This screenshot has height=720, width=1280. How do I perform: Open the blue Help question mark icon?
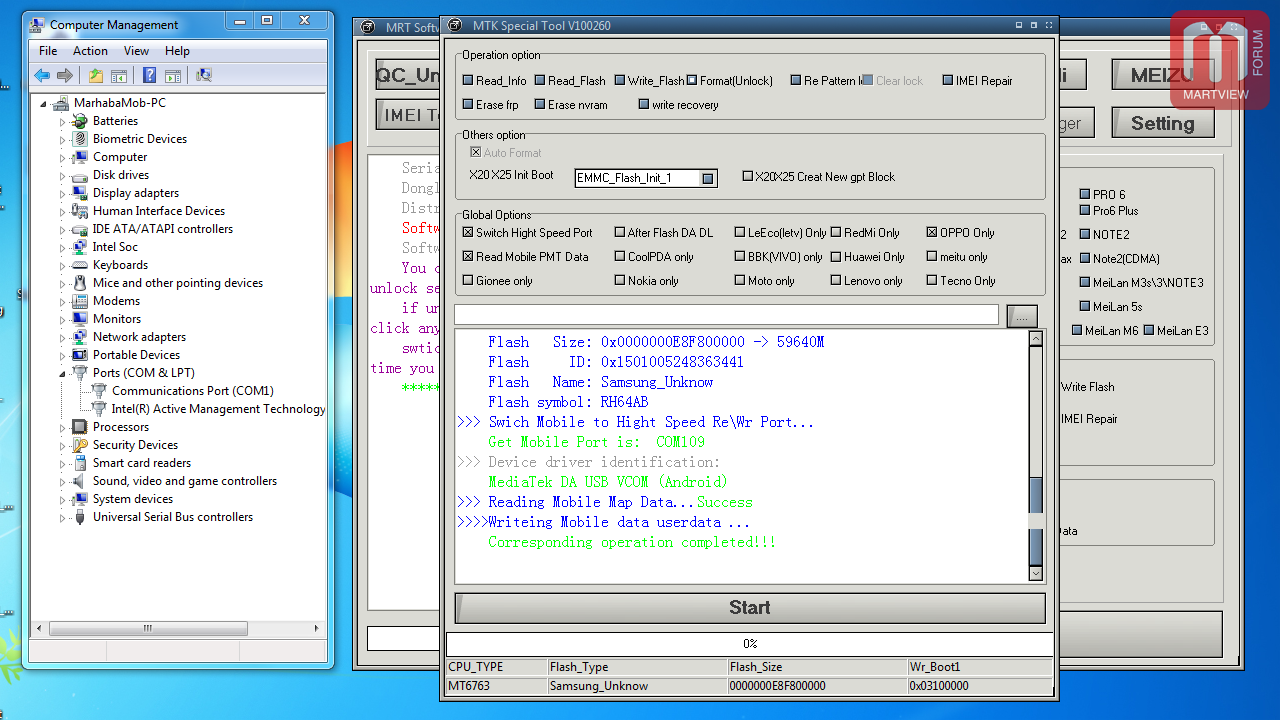point(149,75)
